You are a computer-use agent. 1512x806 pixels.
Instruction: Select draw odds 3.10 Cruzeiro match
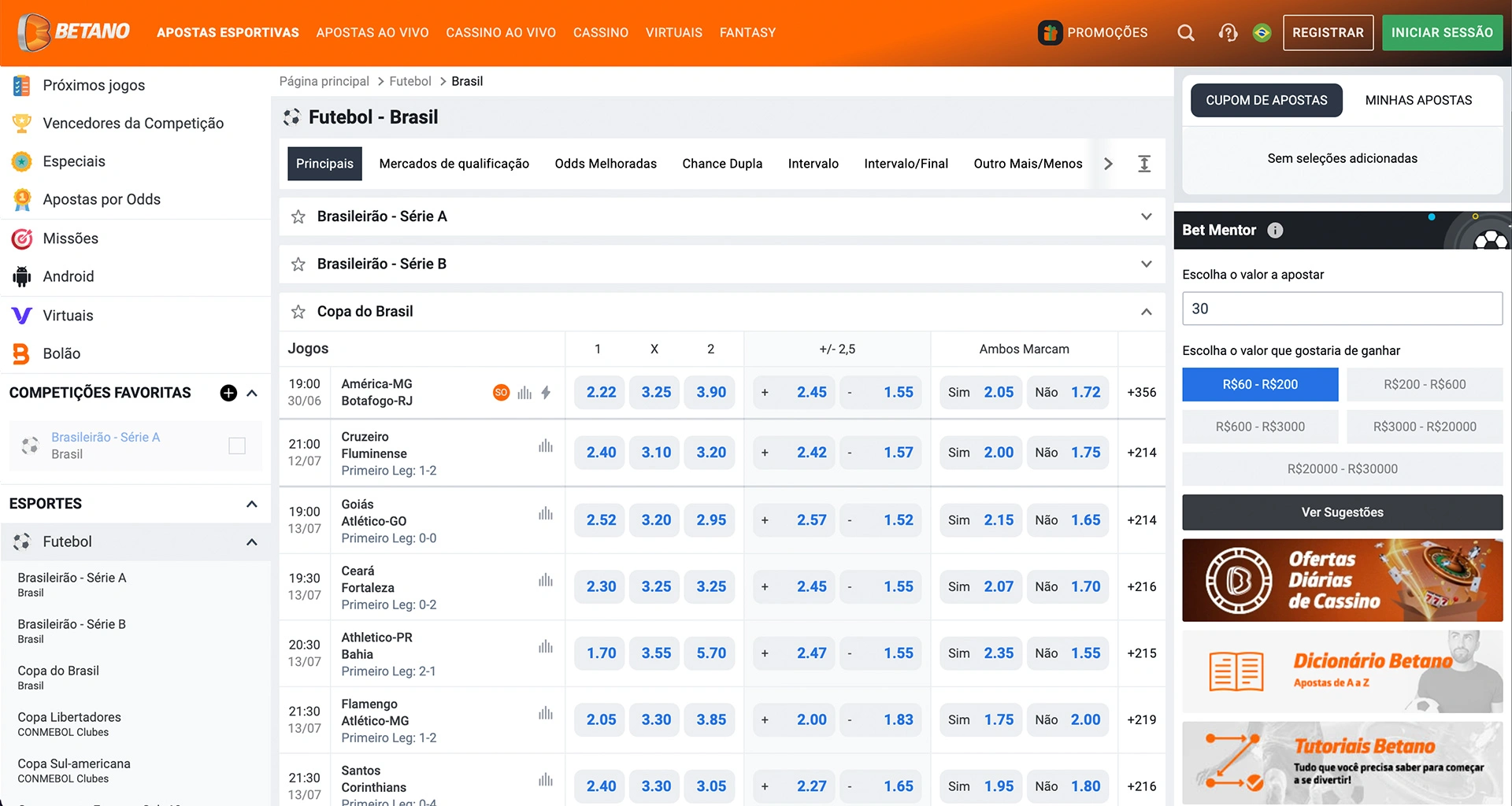656,453
